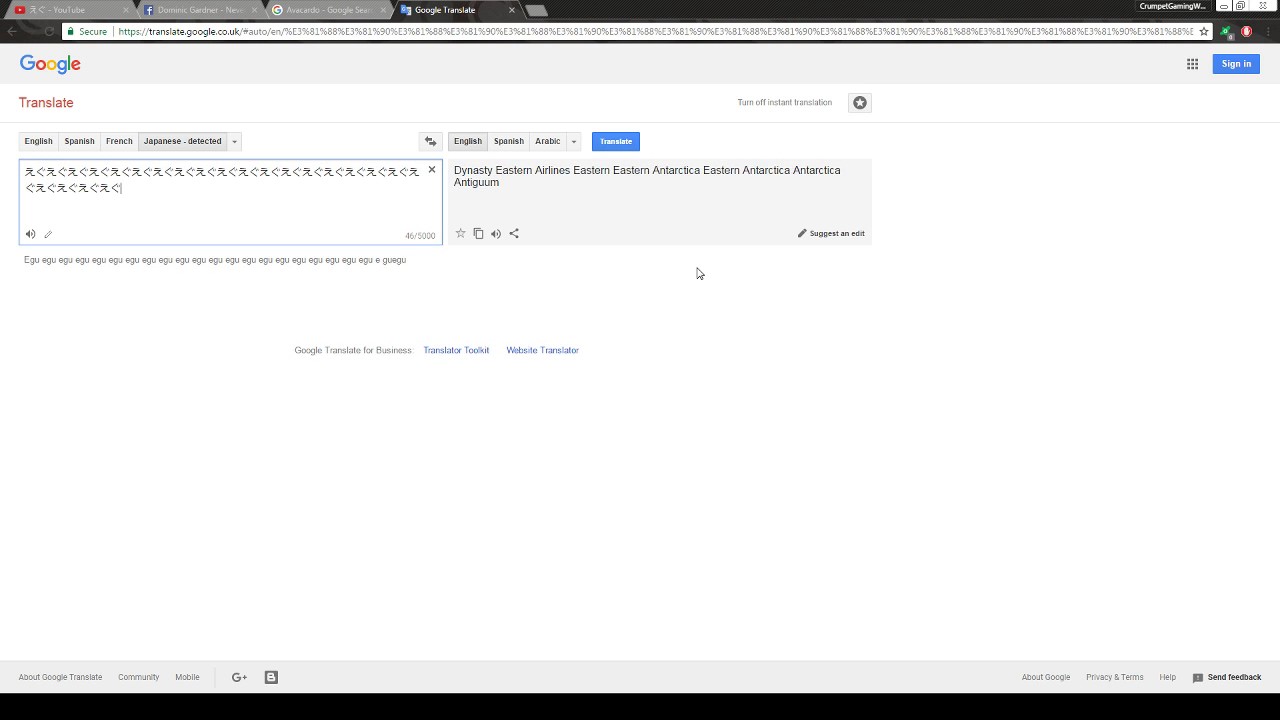Go back to the previous page
The width and height of the screenshot is (1280, 720).
[12, 31]
